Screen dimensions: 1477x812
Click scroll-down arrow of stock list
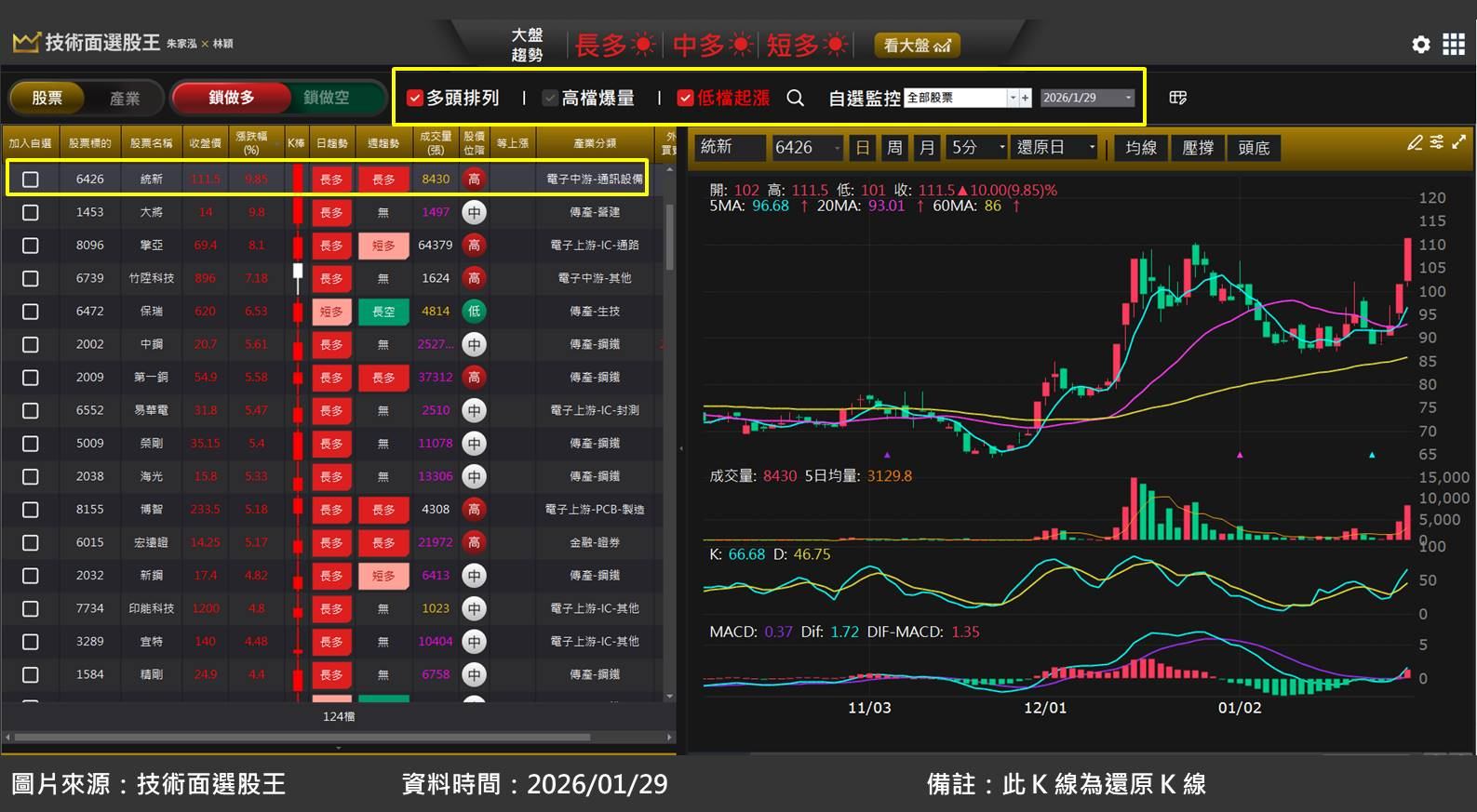pyautogui.click(x=670, y=697)
